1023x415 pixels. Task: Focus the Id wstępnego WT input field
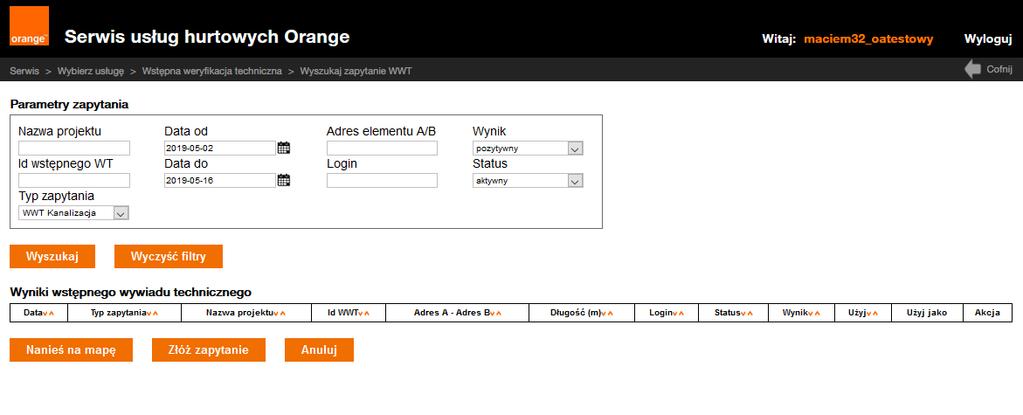pyautogui.click(x=74, y=181)
